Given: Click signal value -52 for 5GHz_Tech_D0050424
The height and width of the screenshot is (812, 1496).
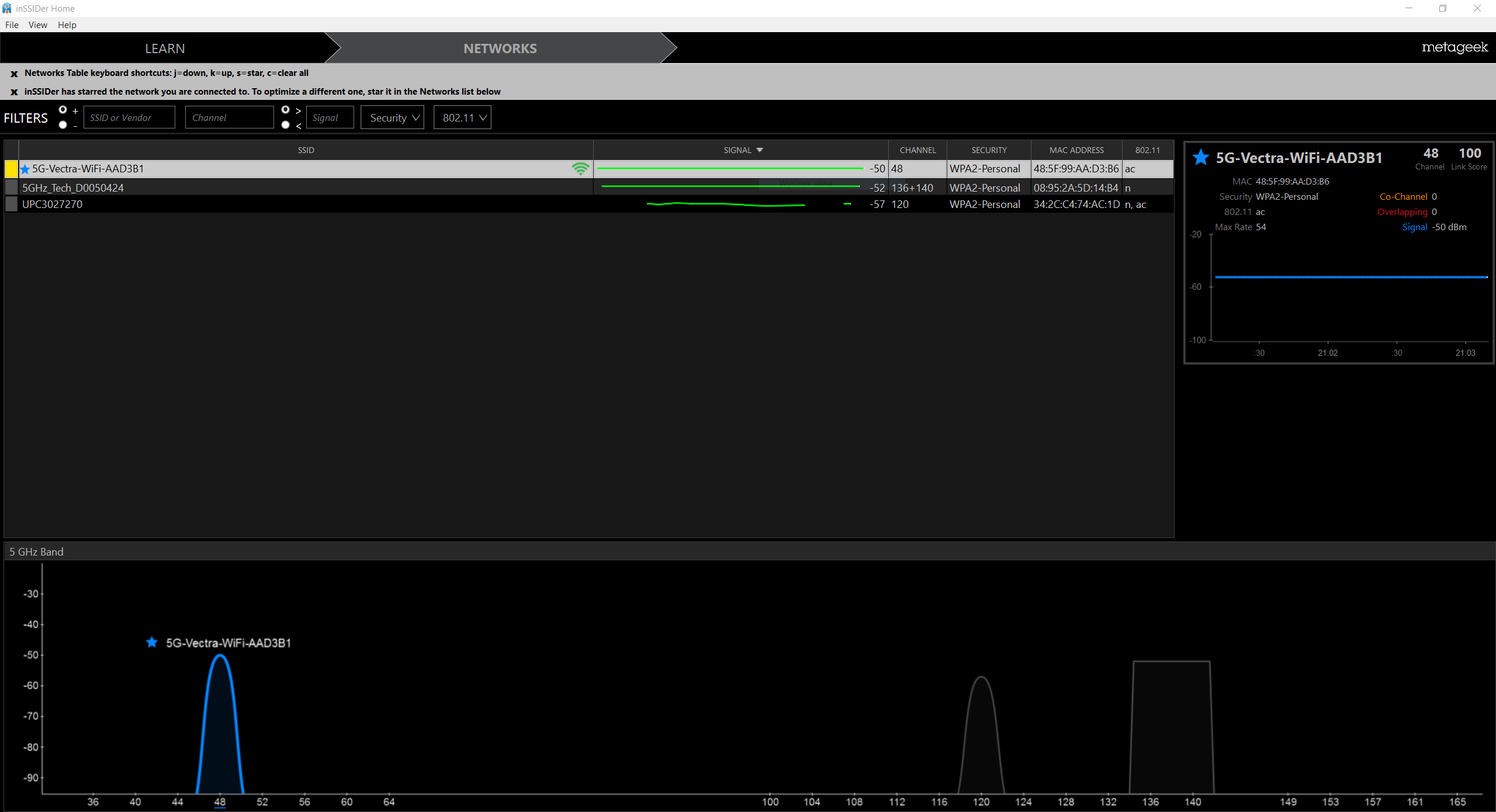Looking at the screenshot, I should tap(877, 188).
